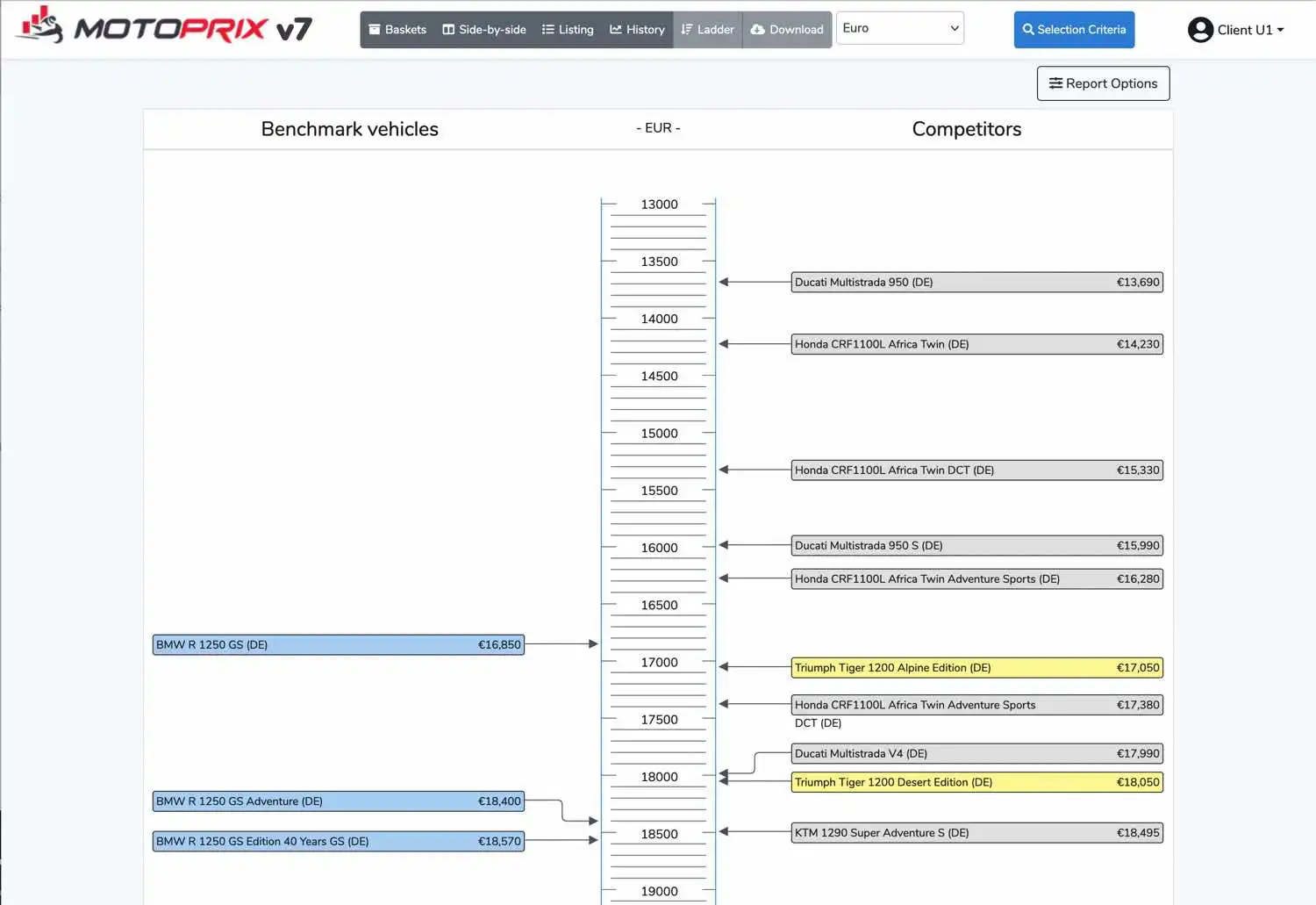
Task: Click the Client U1 avatar icon
Action: coord(1200,30)
